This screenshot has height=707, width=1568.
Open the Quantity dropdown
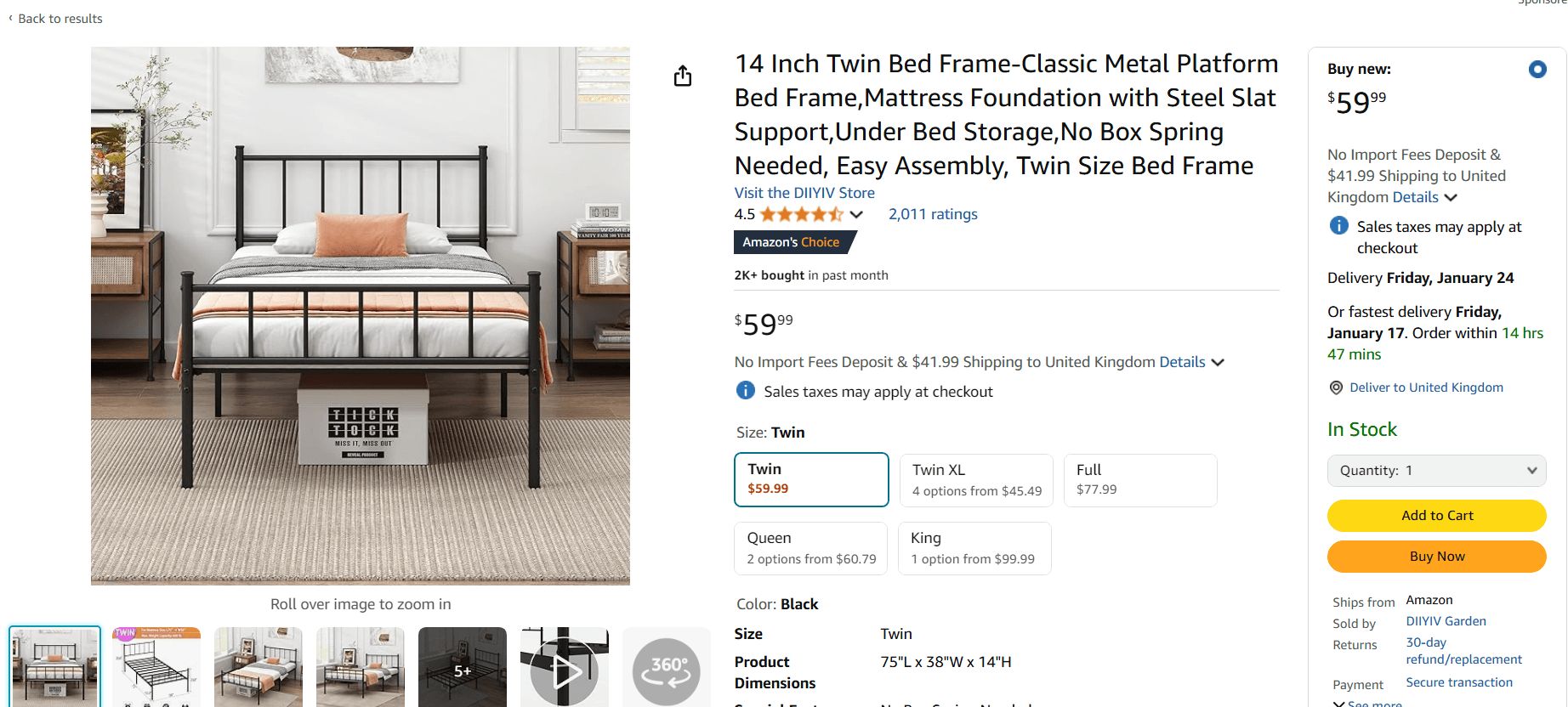(x=1436, y=471)
